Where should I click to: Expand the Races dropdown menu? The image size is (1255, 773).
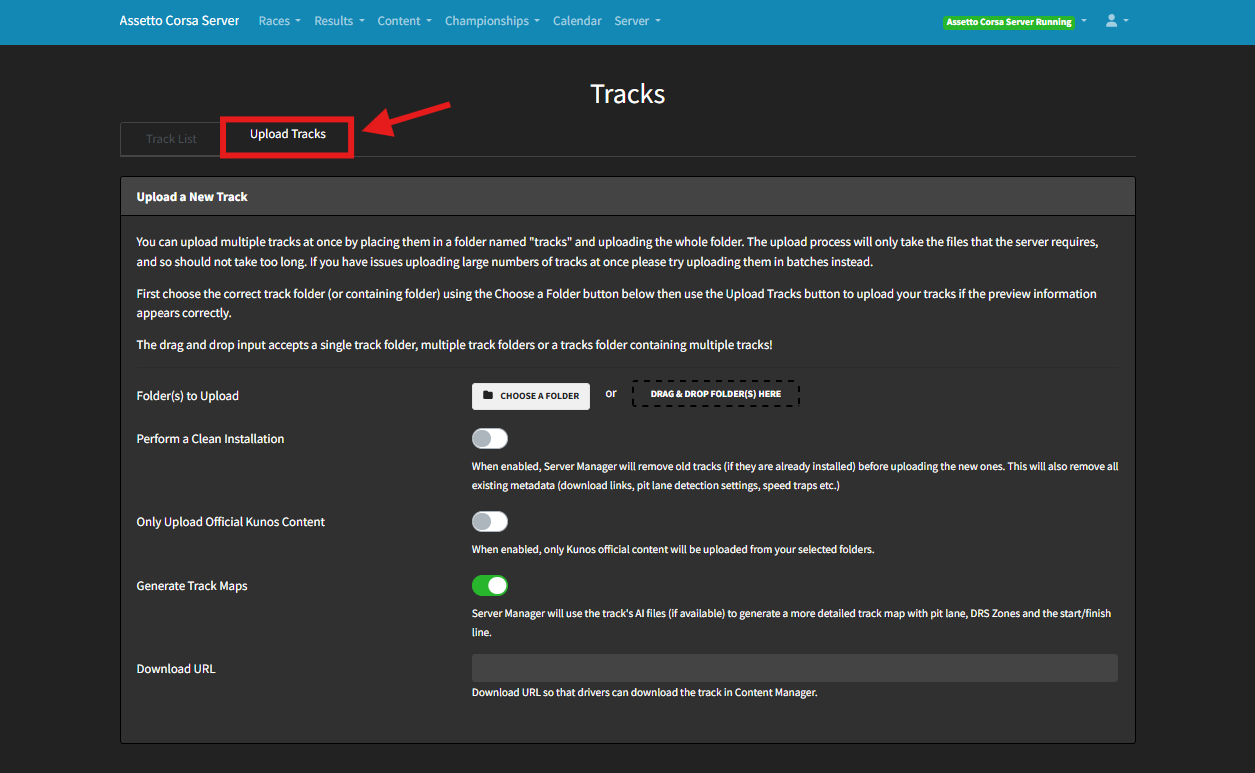[x=279, y=20]
